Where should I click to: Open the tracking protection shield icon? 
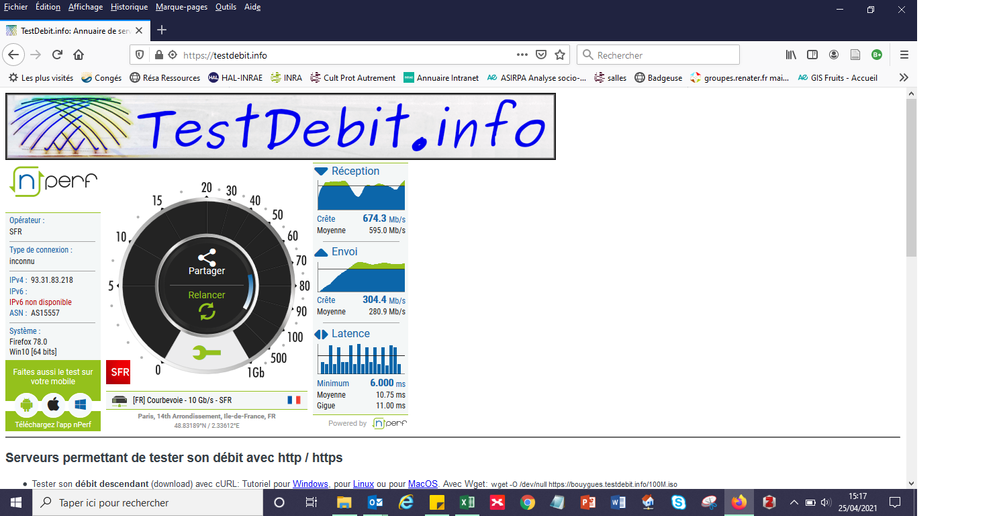(140, 55)
